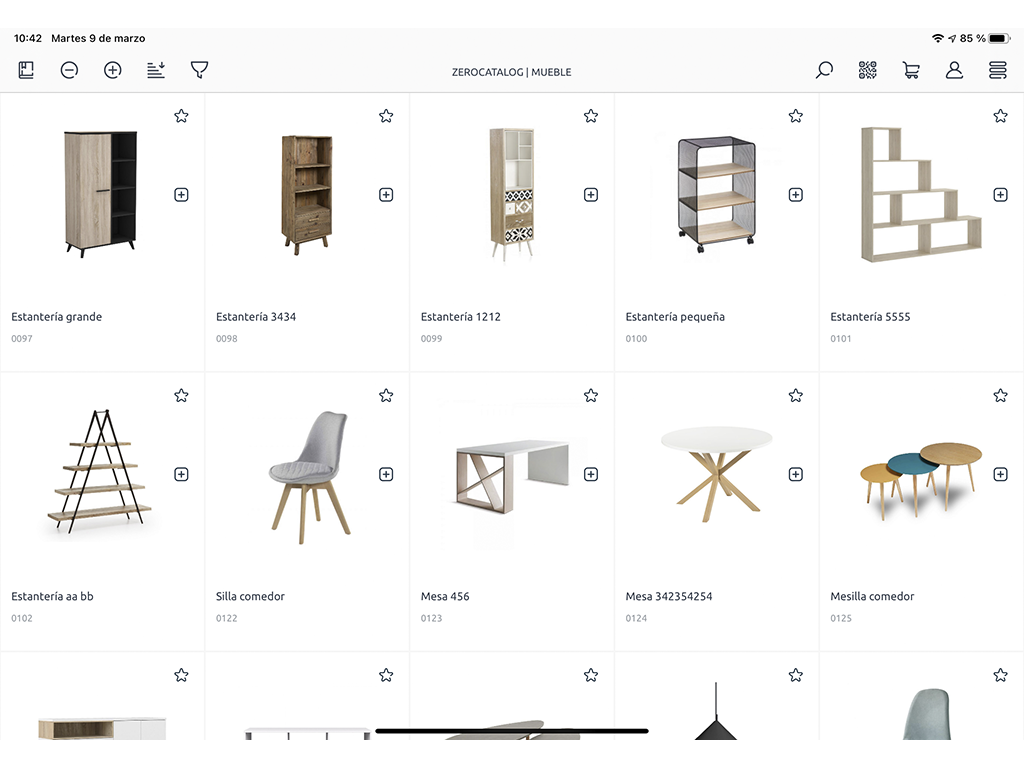Favorite the pendant lamp with the star

(x=795, y=675)
